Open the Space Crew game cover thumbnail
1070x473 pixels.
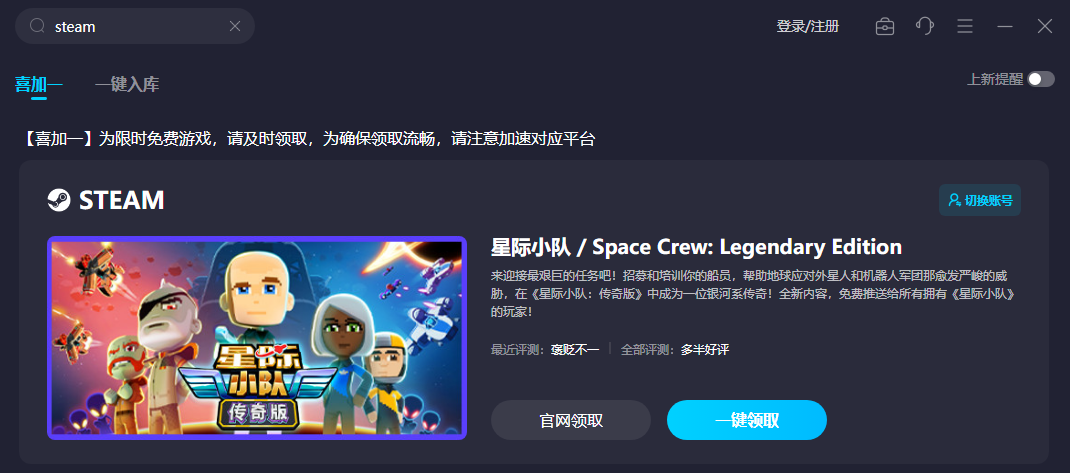257,338
